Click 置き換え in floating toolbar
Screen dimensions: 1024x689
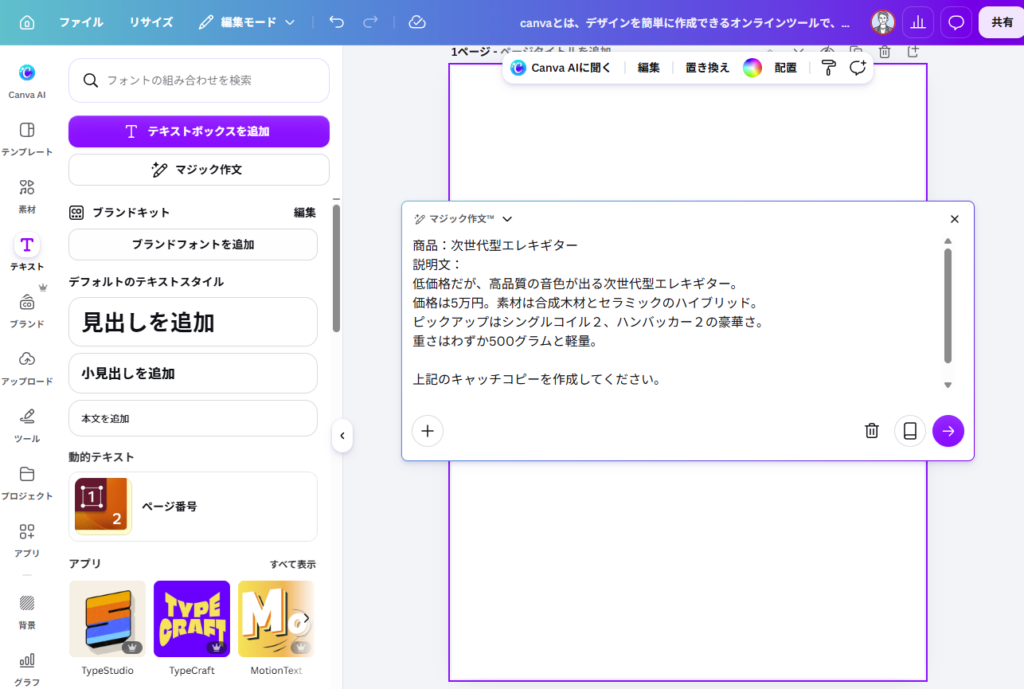click(x=707, y=68)
